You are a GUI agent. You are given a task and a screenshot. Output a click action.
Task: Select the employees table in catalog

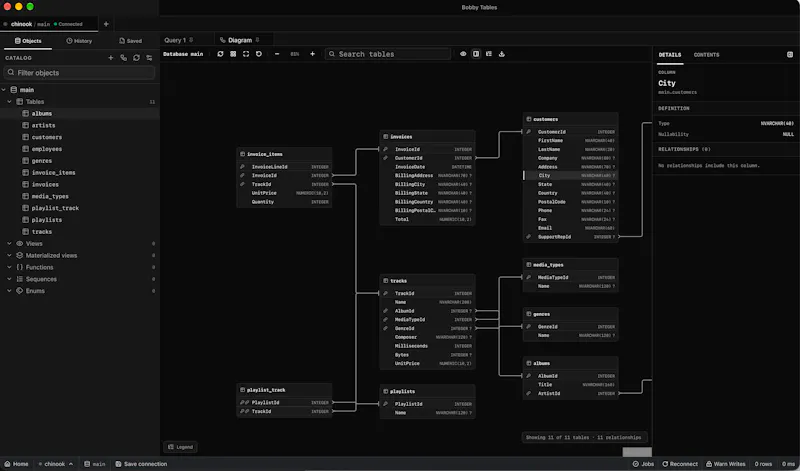click(x=80, y=148)
